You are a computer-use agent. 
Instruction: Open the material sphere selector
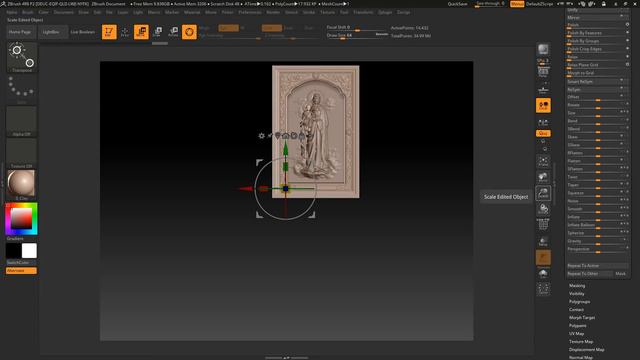(x=21, y=185)
